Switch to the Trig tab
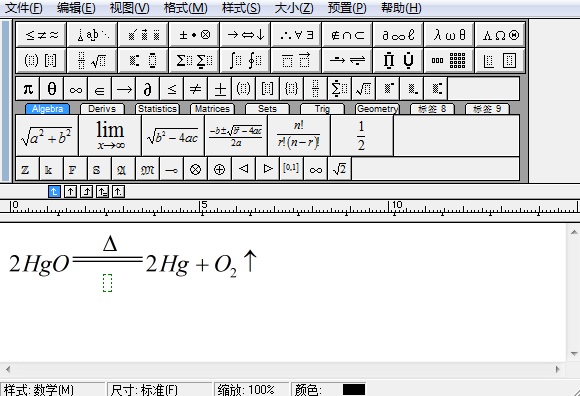Image resolution: width=580 pixels, height=396 pixels. (322, 109)
